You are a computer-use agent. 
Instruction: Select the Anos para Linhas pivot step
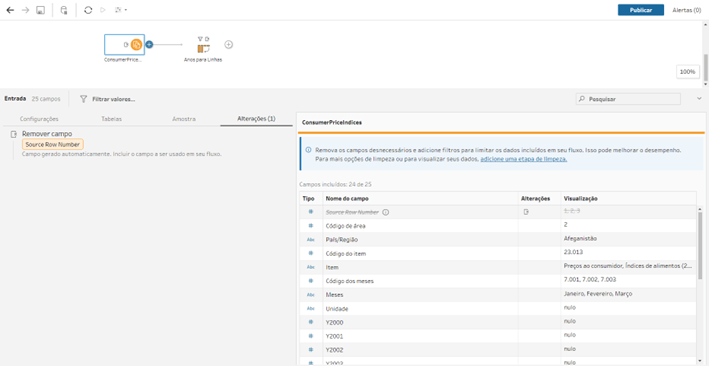click(203, 48)
